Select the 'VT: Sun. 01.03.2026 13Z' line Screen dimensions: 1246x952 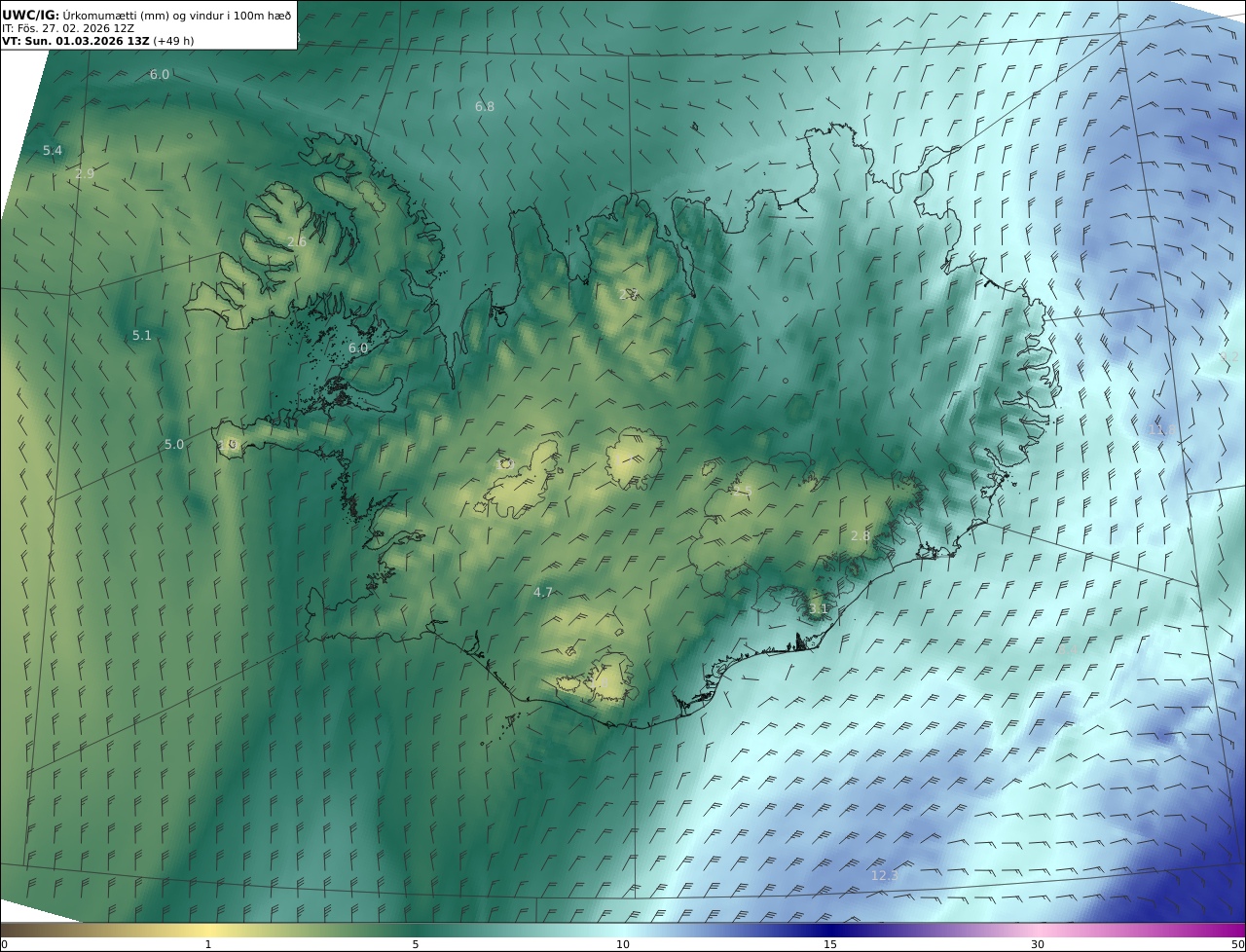76,41
